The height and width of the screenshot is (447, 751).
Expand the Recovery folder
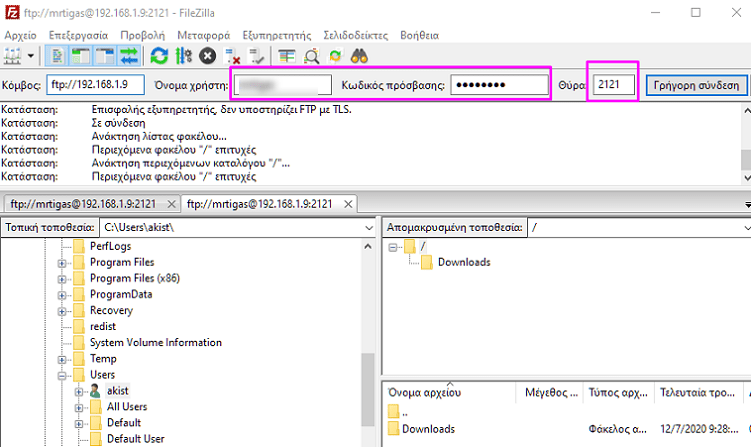click(x=62, y=311)
